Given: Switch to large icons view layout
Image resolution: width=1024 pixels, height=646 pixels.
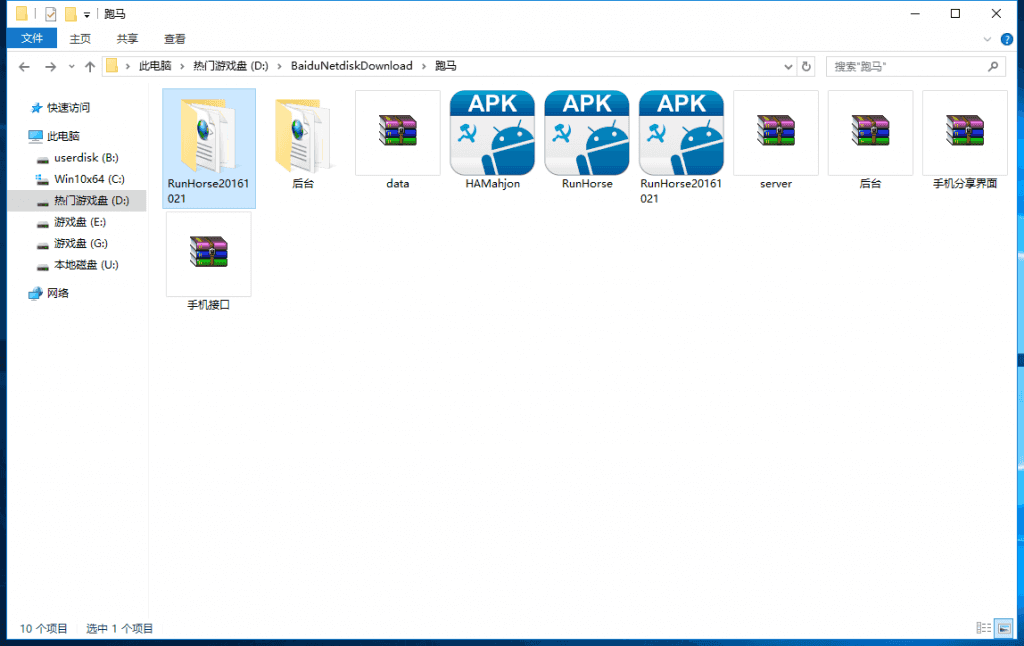Looking at the screenshot, I should (1004, 628).
